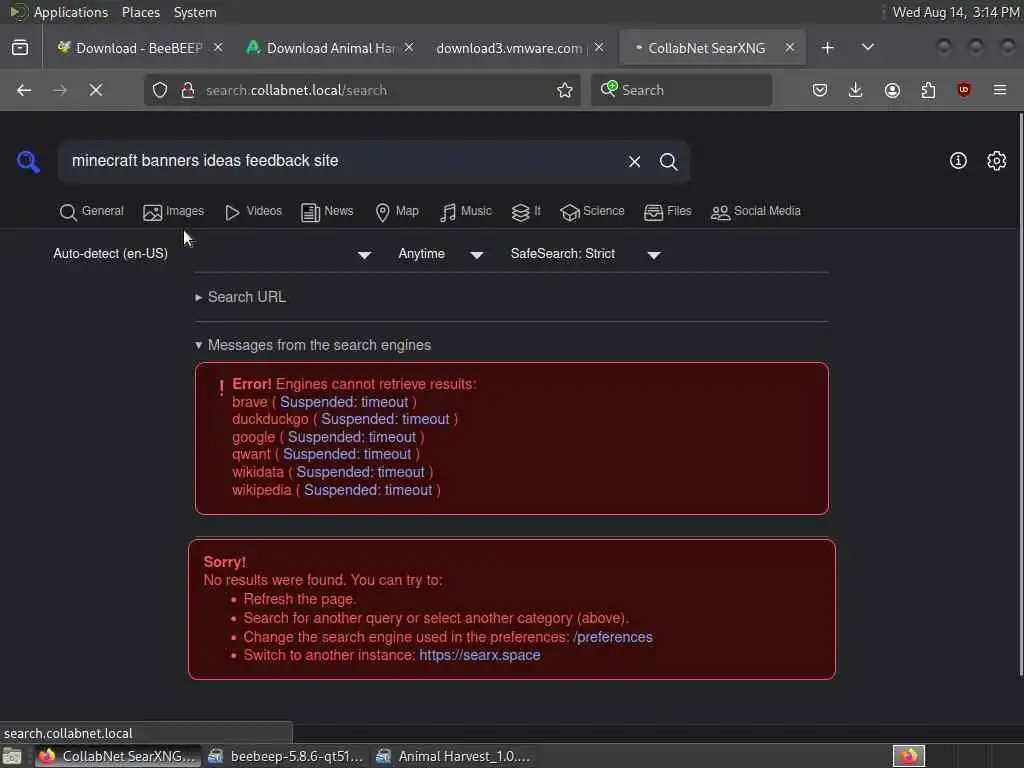Expand the Search URL section

click(x=240, y=297)
